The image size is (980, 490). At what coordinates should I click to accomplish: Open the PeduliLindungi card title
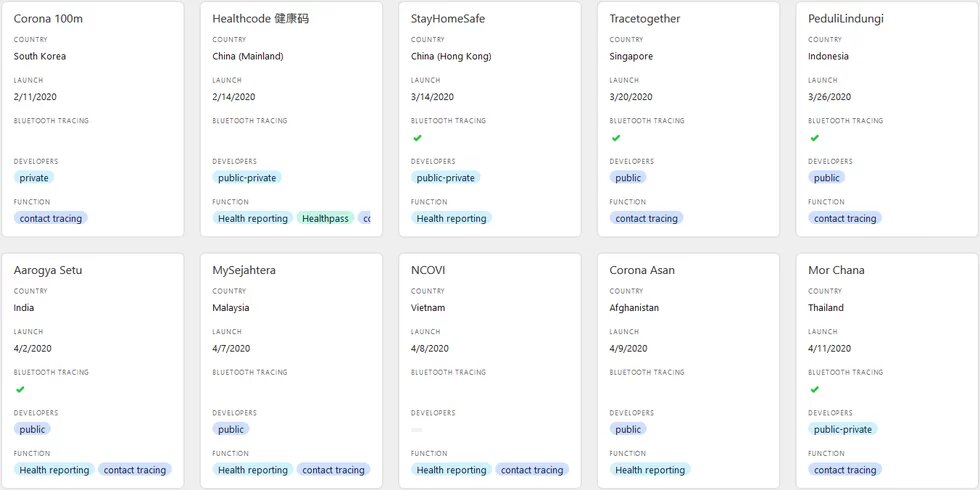846,19
